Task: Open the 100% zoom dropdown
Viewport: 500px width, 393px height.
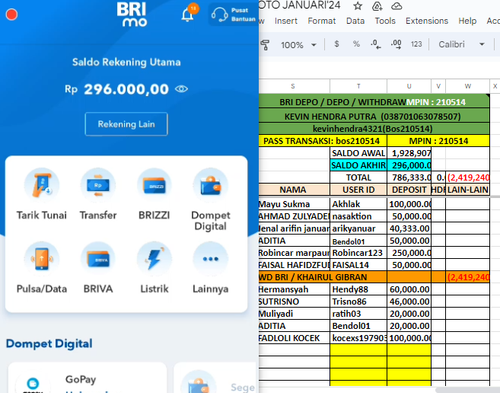Action: tap(298, 45)
